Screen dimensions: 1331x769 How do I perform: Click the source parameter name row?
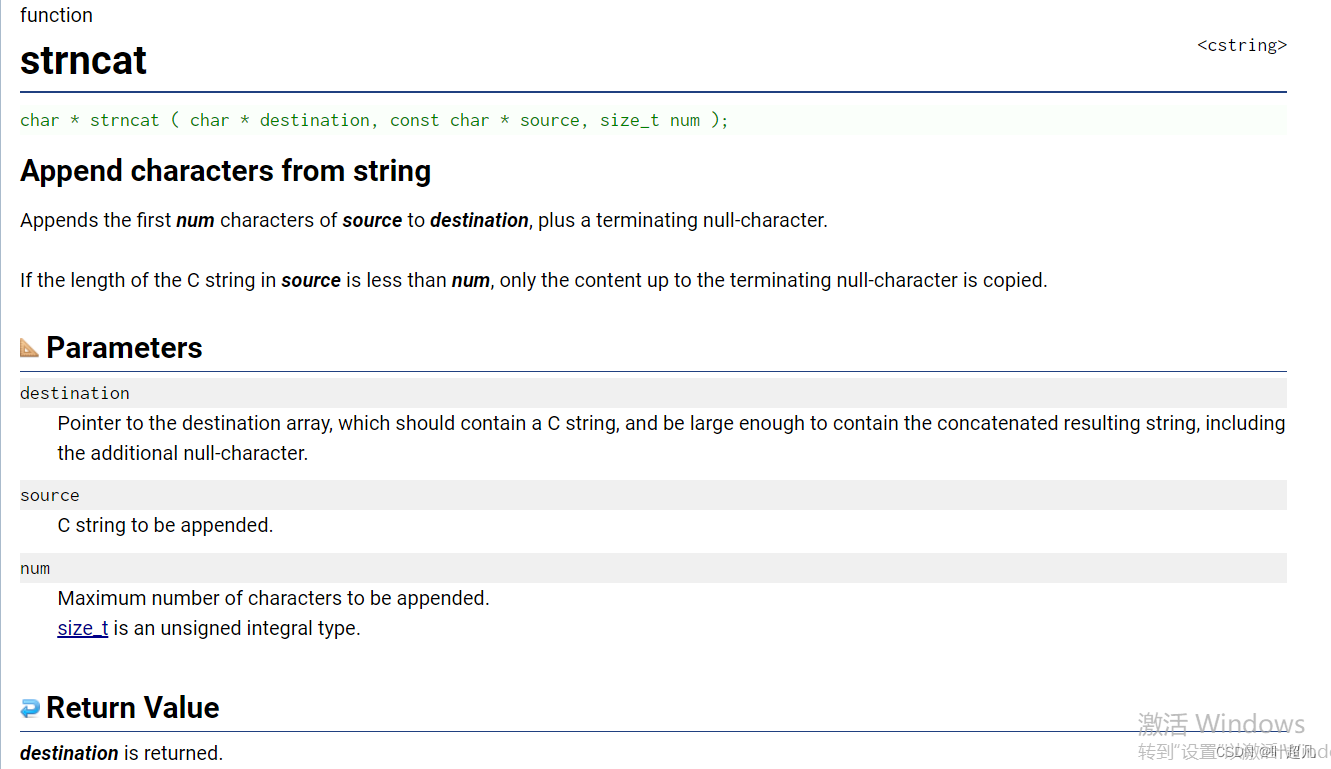653,495
